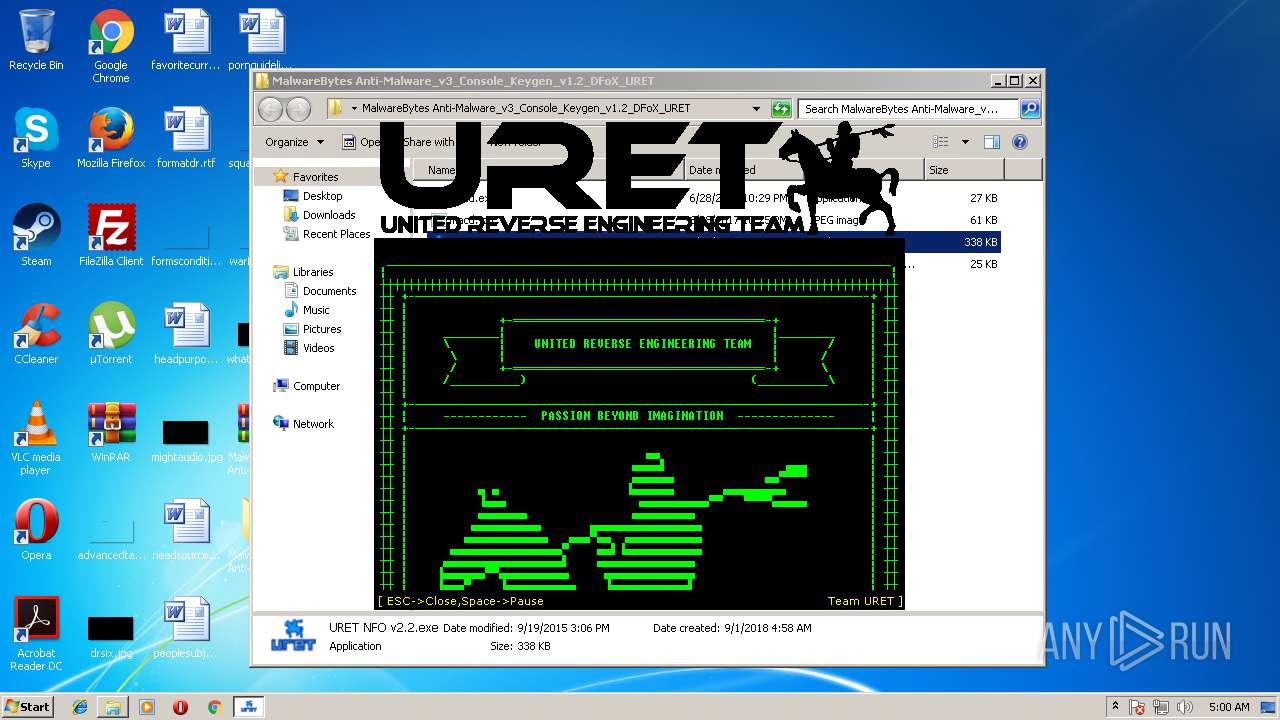1280x720 pixels.
Task: Select the needsource... Word document on the desktop
Action: 186,530
